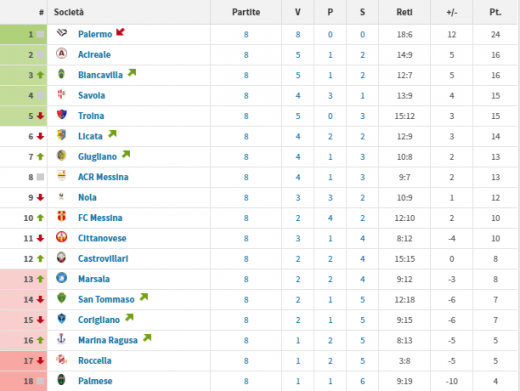Click the Marsala blue crest icon
This screenshot has height=391, width=520.
coord(62,278)
